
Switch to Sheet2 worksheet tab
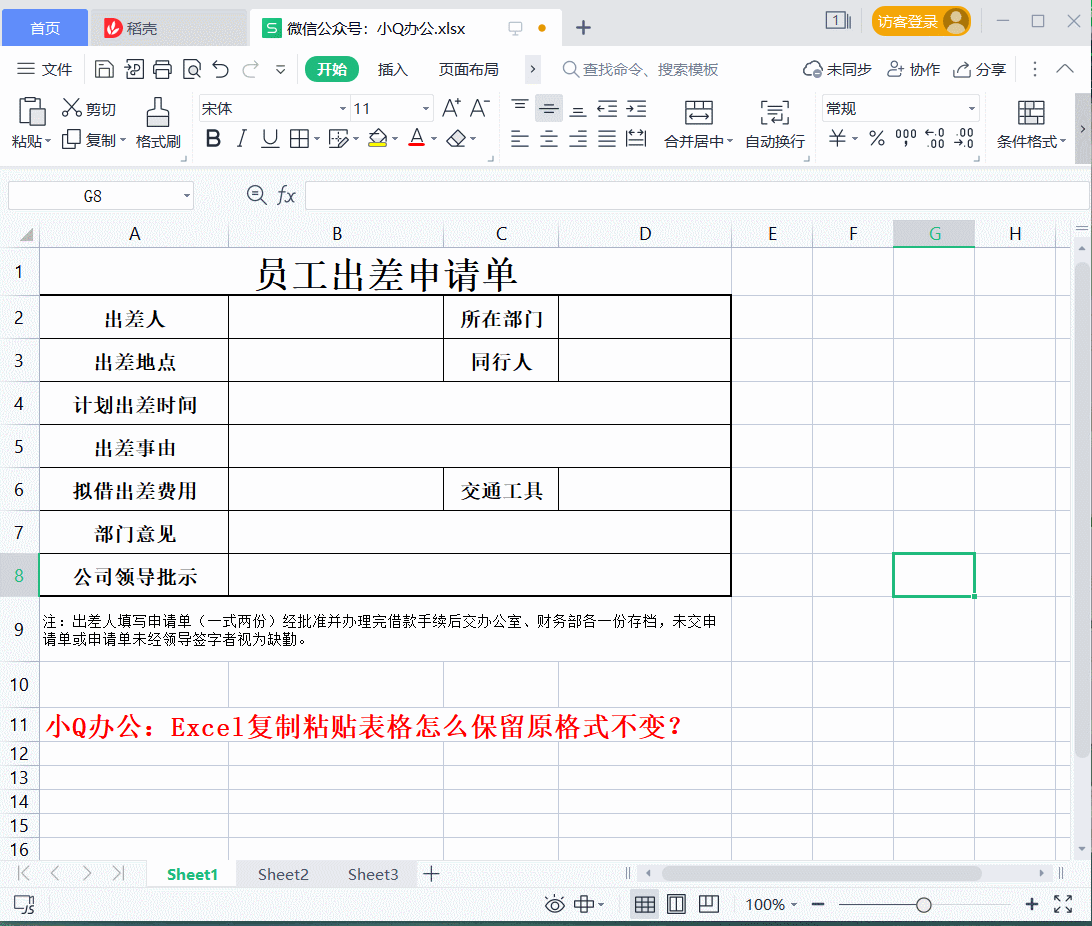point(282,873)
